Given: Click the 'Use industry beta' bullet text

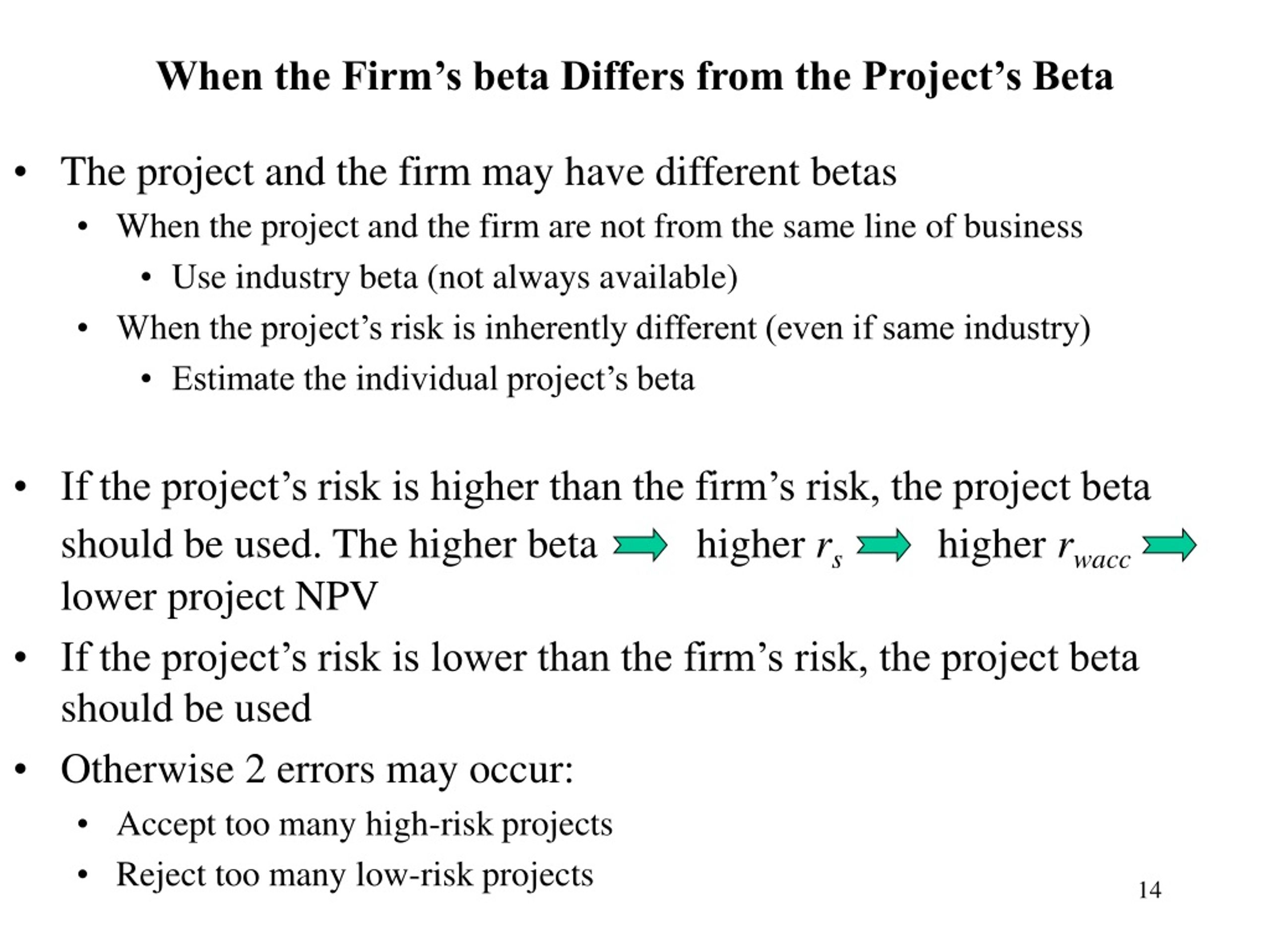Looking at the screenshot, I should (x=455, y=278).
